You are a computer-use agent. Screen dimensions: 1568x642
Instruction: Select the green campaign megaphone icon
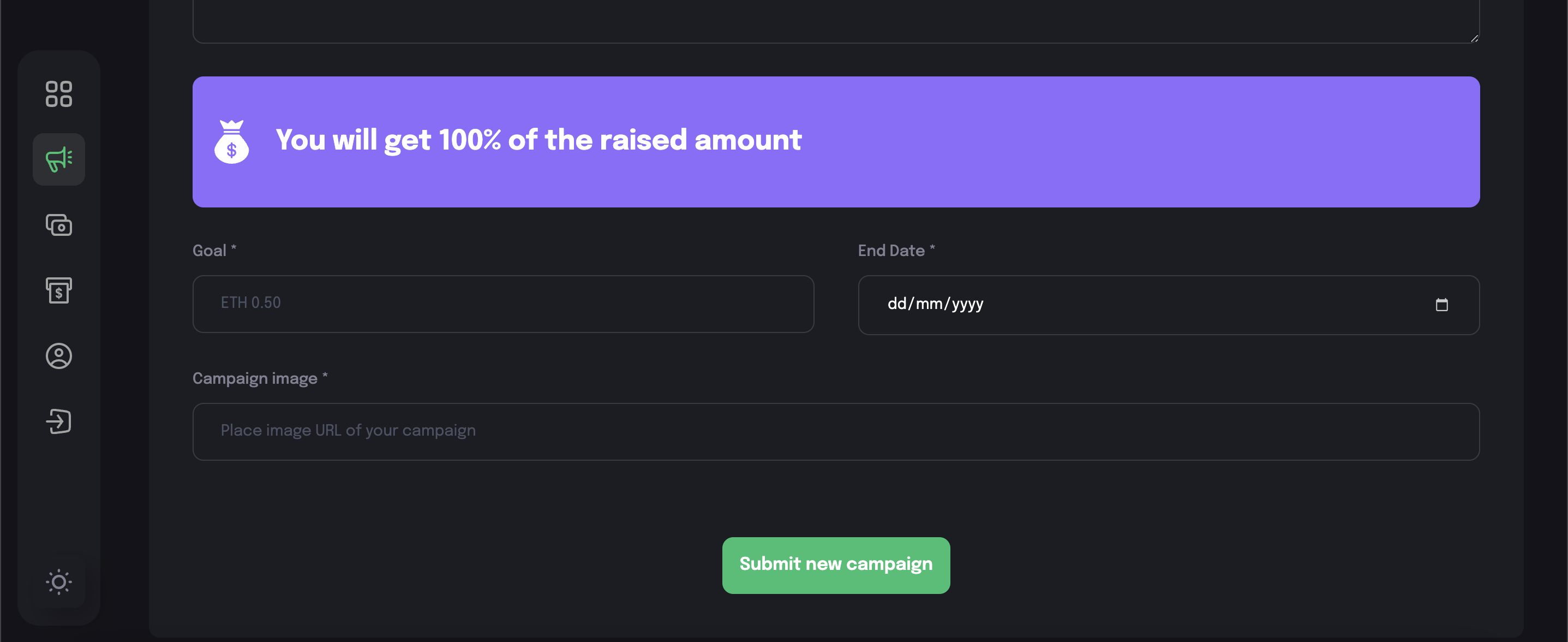58,159
